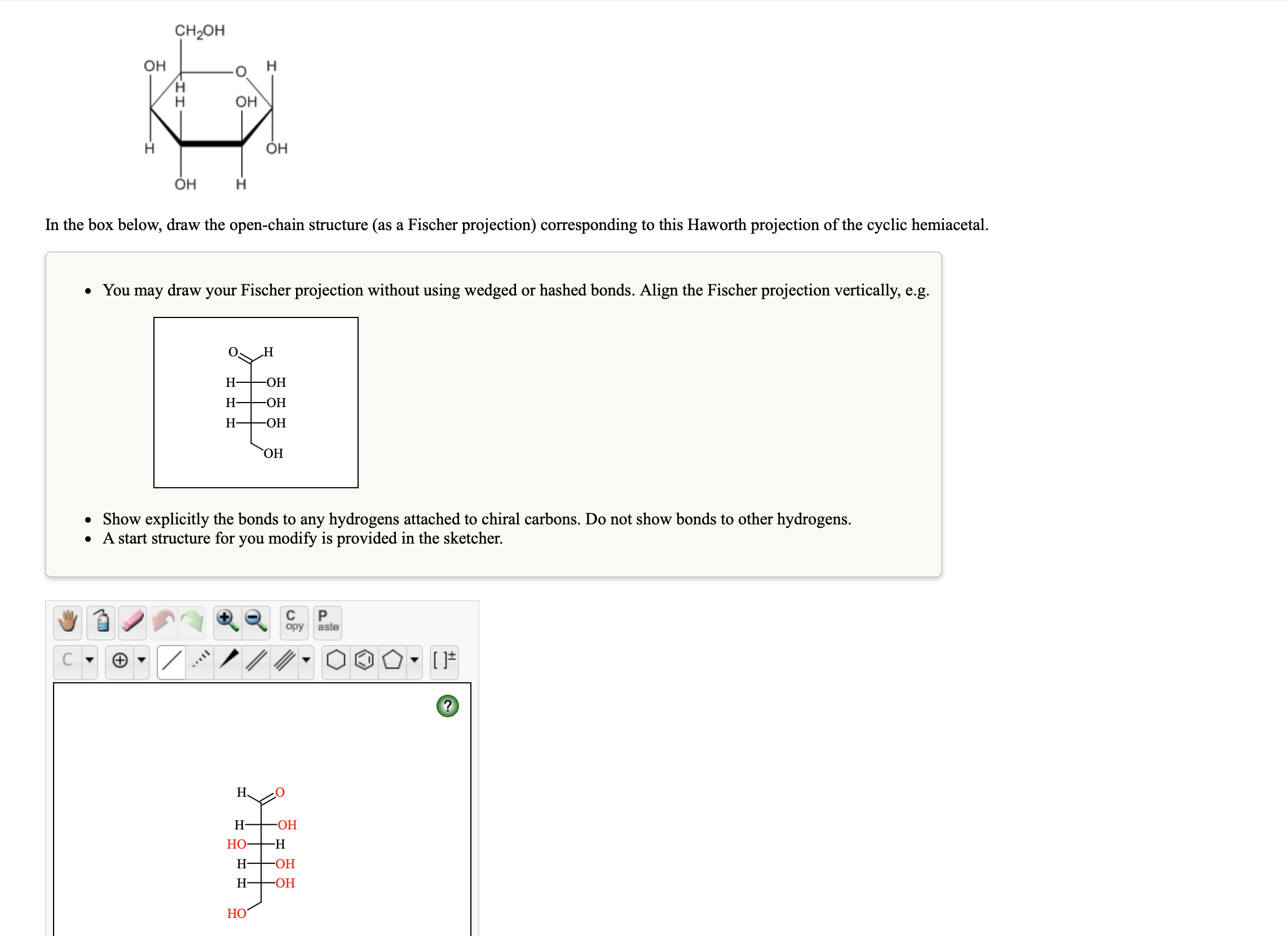Image resolution: width=1288 pixels, height=936 pixels.
Task: Click the Copy button
Action: click(293, 624)
